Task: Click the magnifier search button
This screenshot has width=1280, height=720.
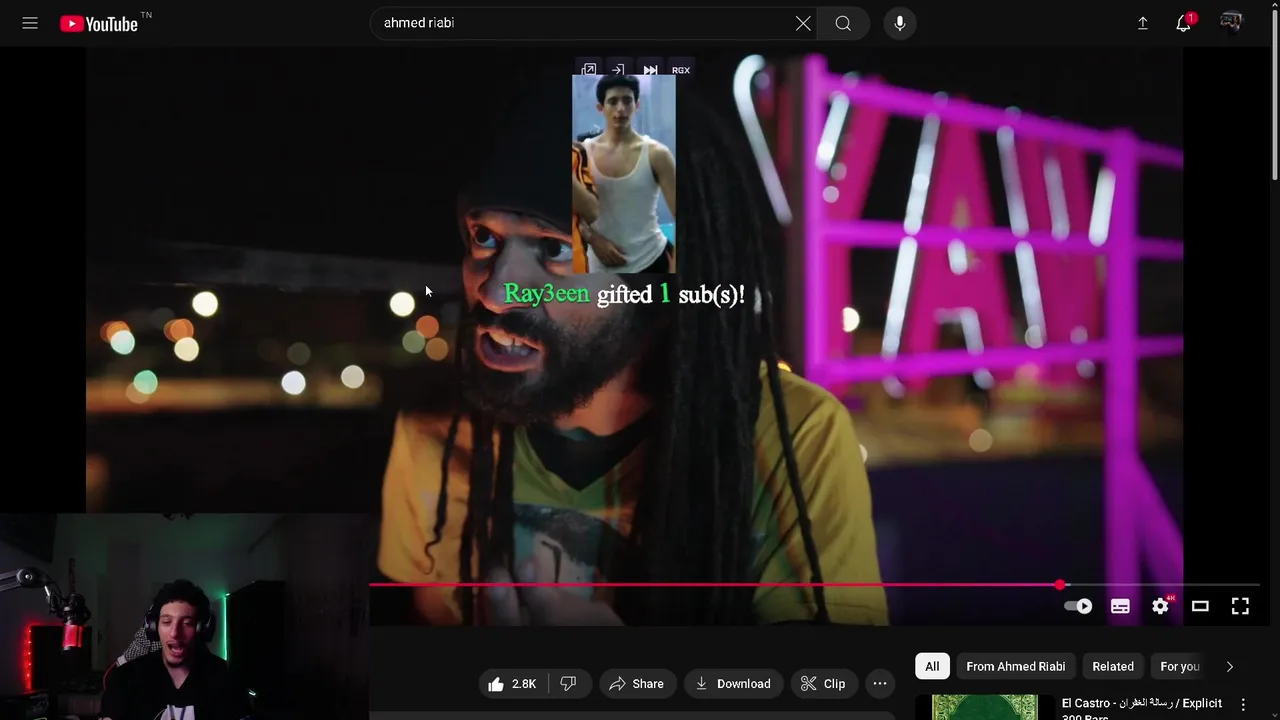Action: [x=843, y=23]
